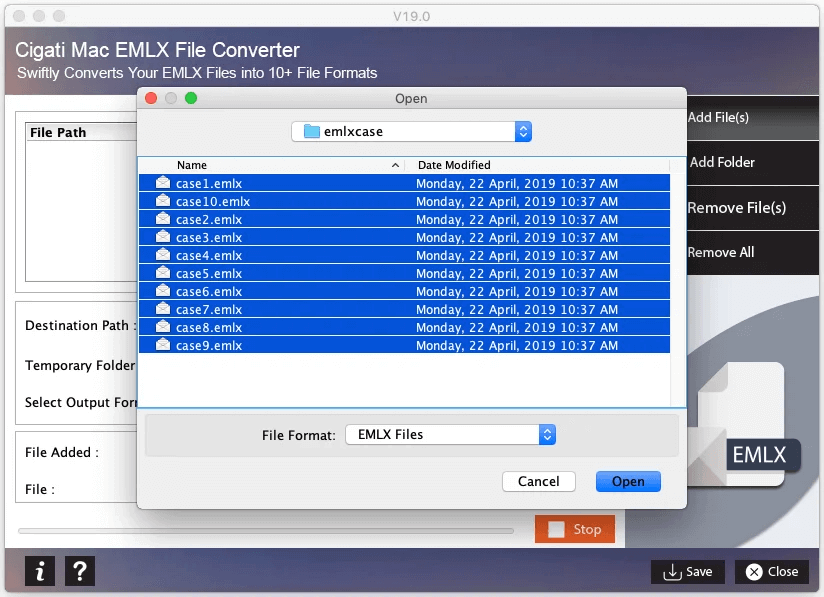
Task: Click the Add File(s) button
Action: pyautogui.click(x=753, y=118)
